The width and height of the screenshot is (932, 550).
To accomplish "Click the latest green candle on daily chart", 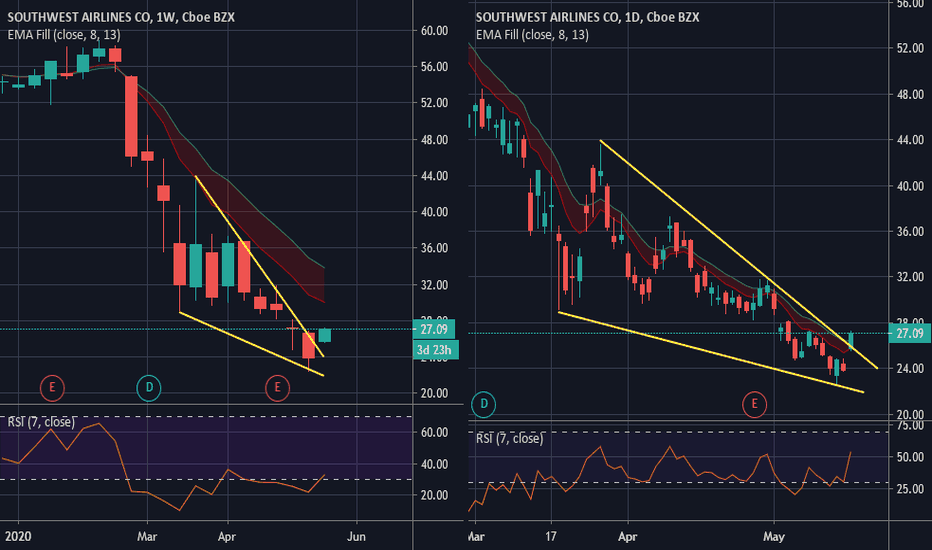I will tap(851, 341).
